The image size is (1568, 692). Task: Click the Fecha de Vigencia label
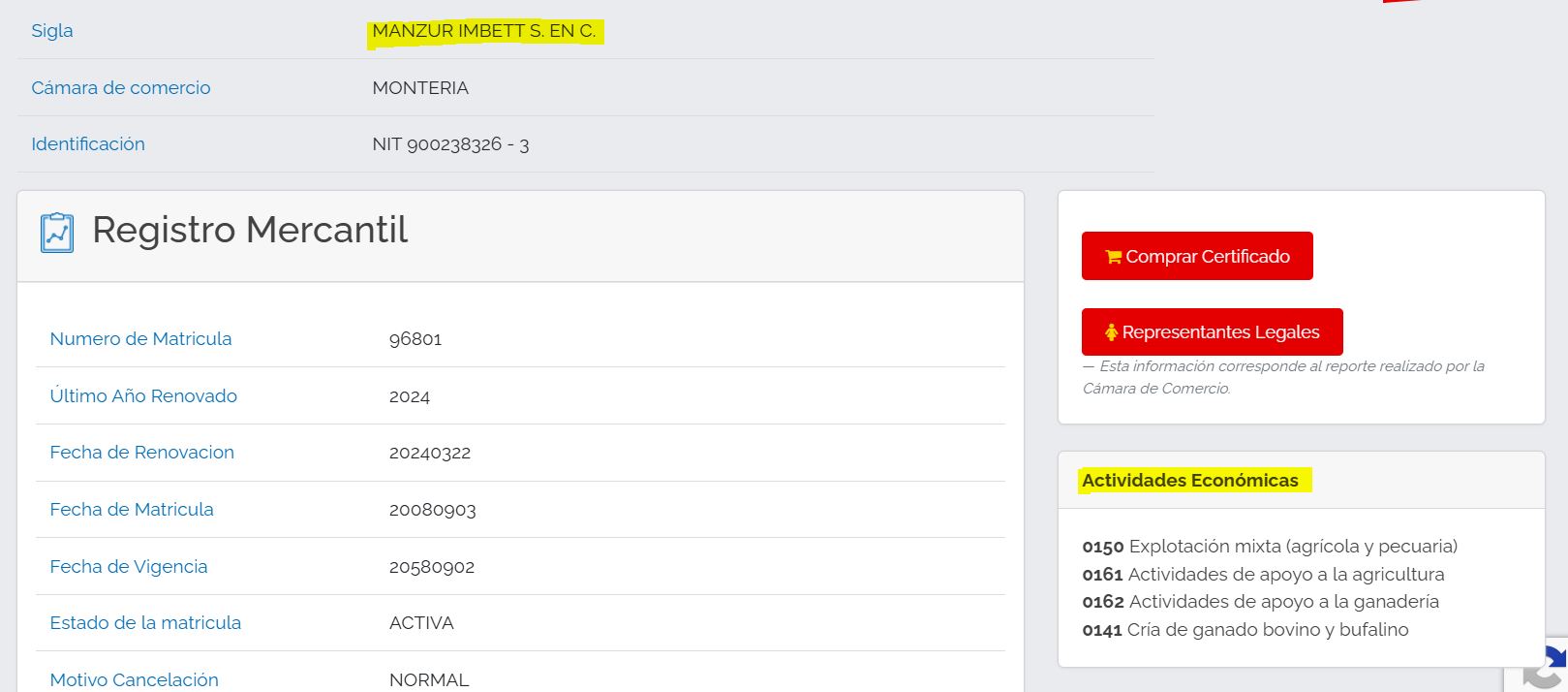point(129,567)
